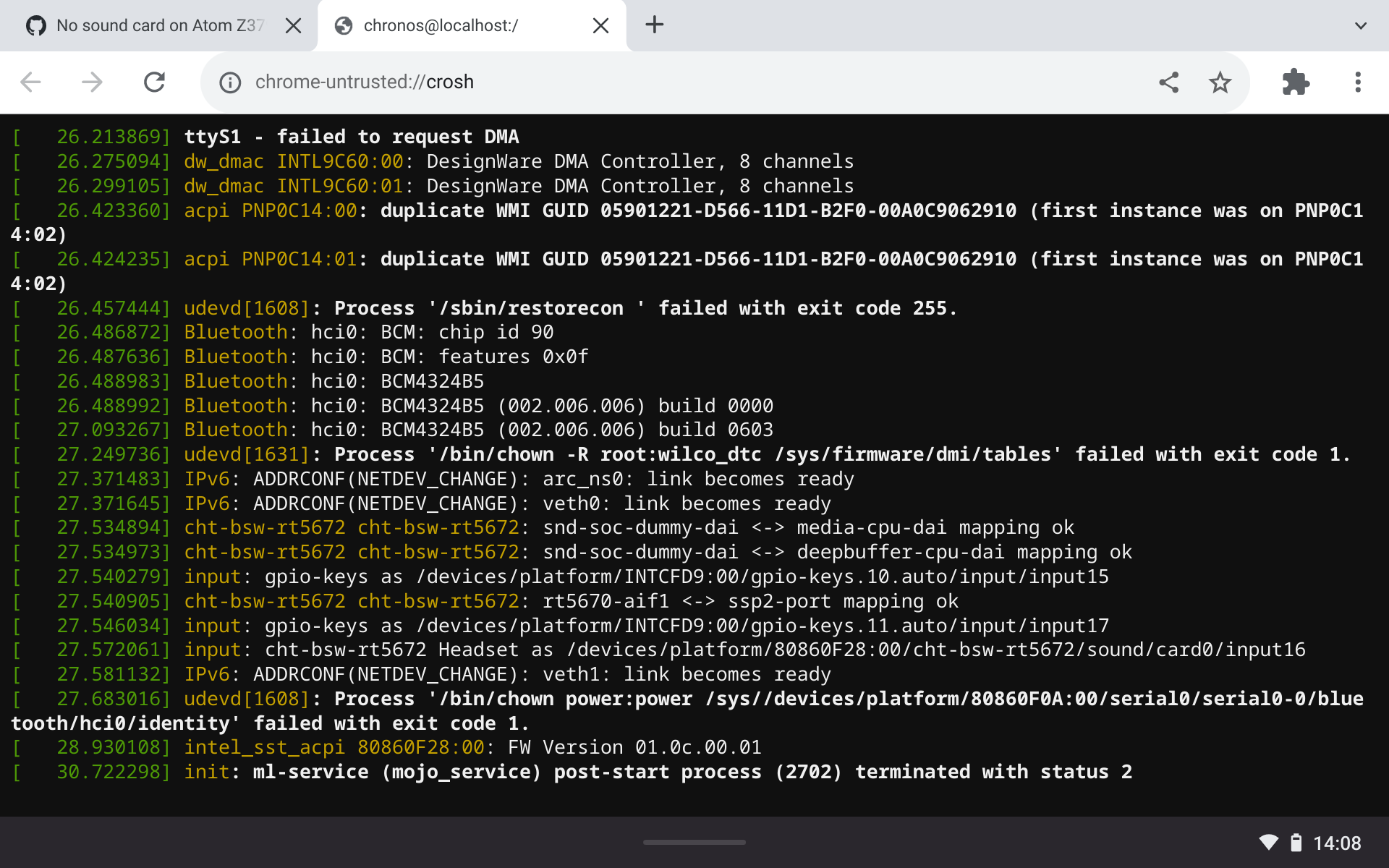Click the battery indicator in the status tray

tap(1296, 842)
